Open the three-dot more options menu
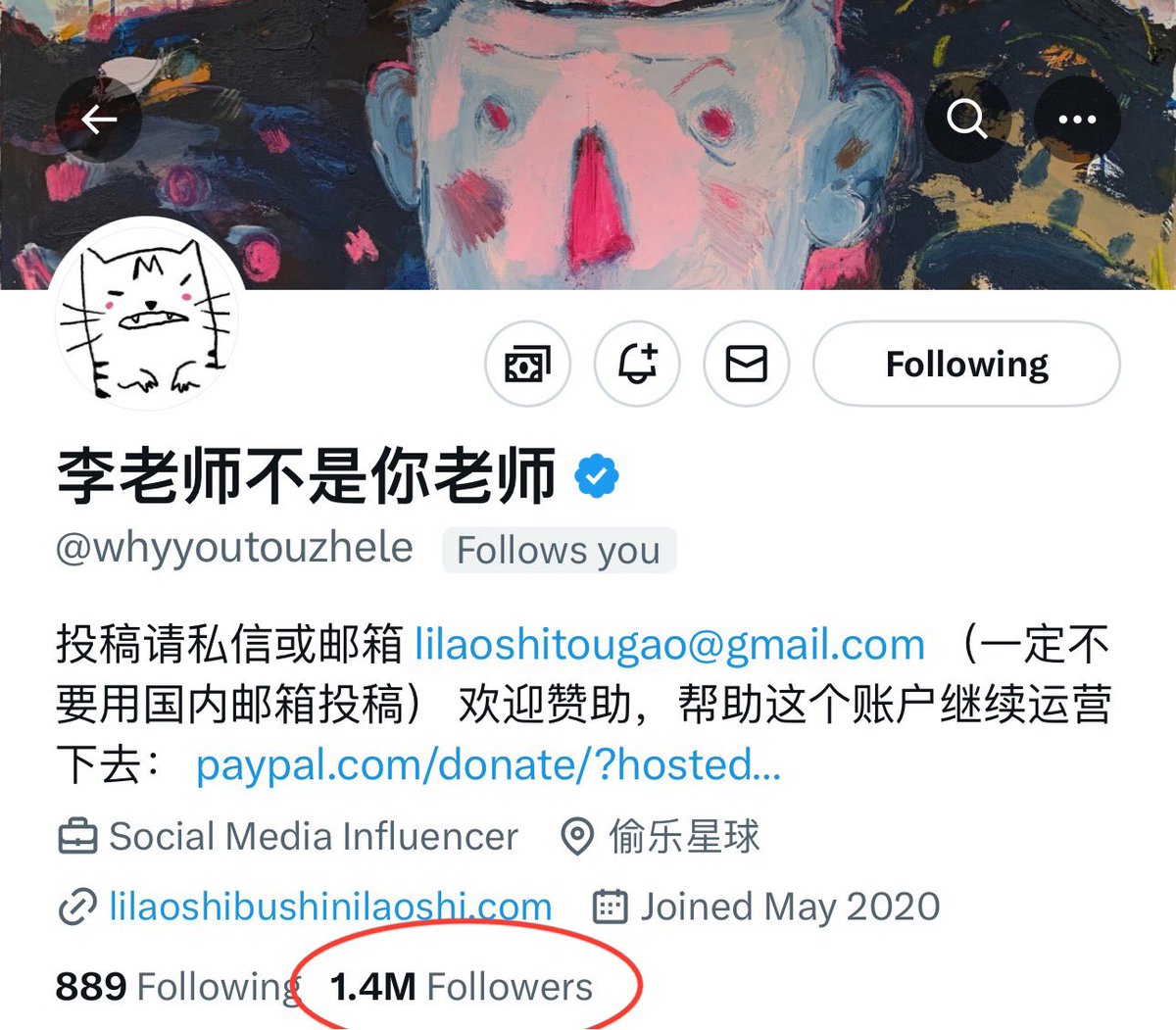The width and height of the screenshot is (1176, 1030). tap(1077, 120)
